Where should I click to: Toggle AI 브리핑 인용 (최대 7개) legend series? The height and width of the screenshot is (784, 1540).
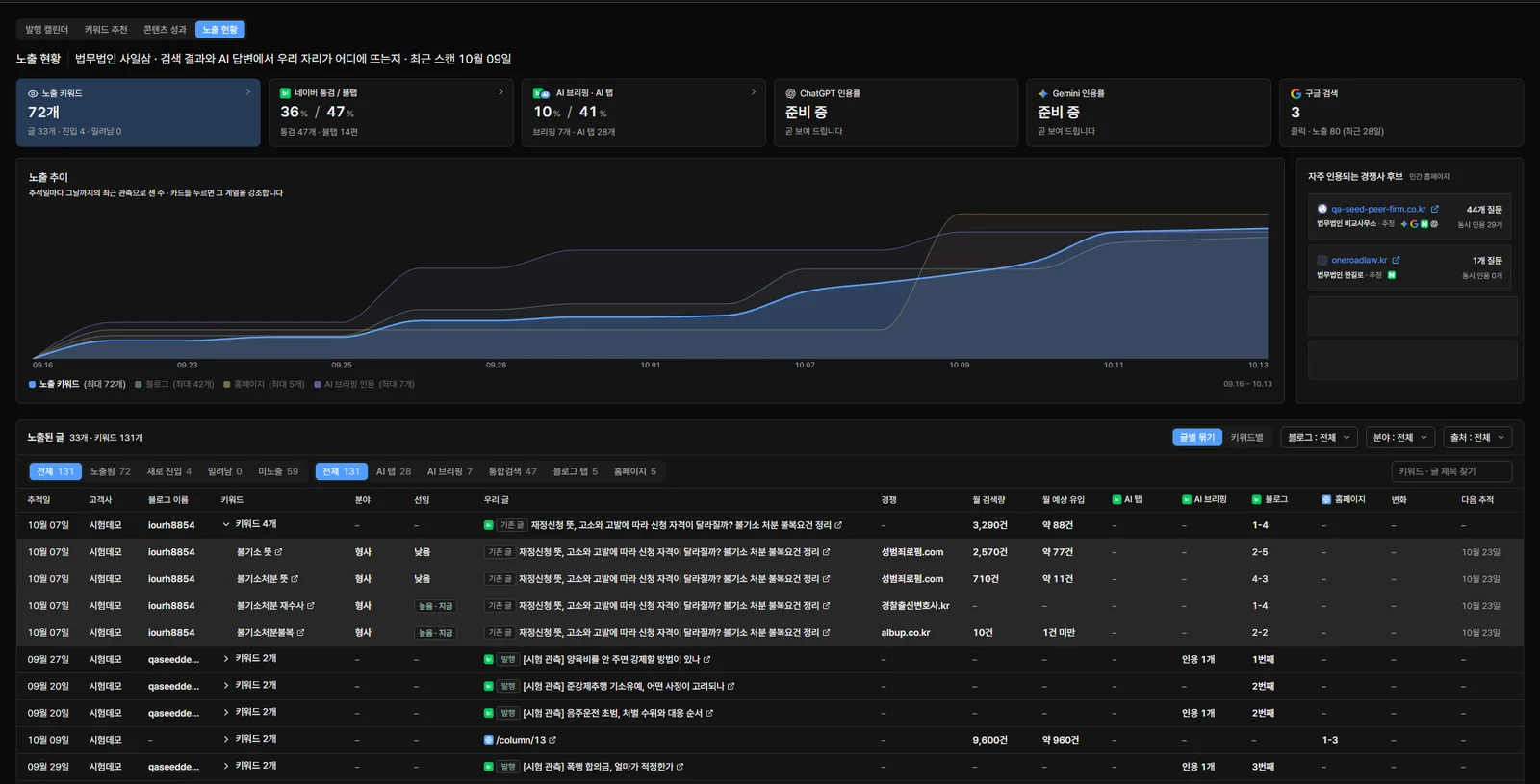click(x=364, y=384)
